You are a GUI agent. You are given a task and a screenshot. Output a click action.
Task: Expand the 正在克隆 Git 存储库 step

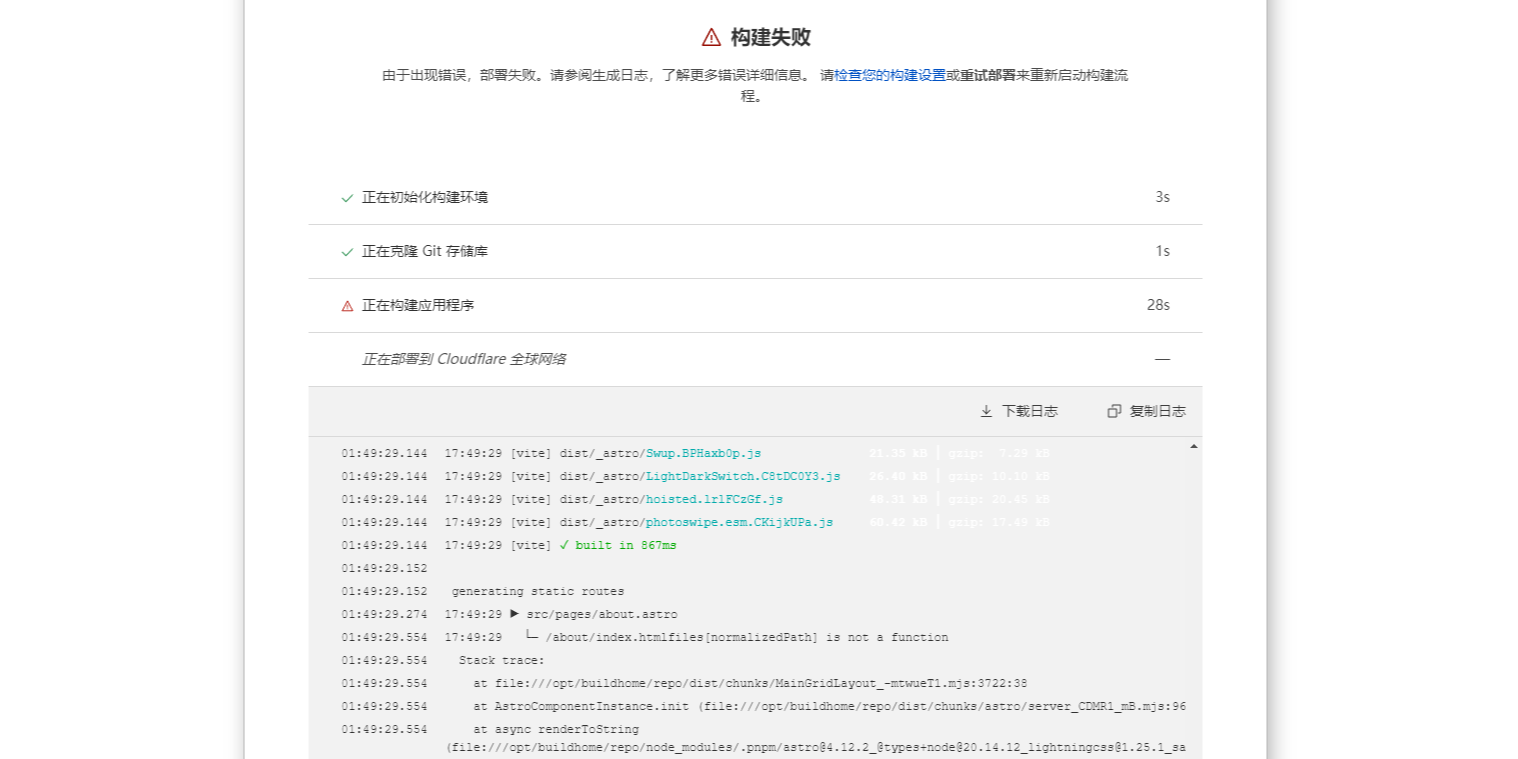coord(755,252)
